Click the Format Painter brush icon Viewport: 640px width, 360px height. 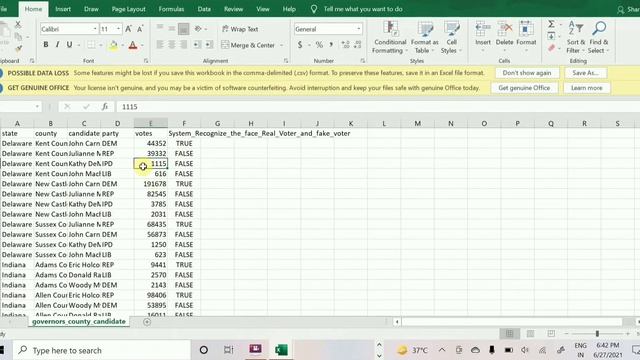[18, 48]
